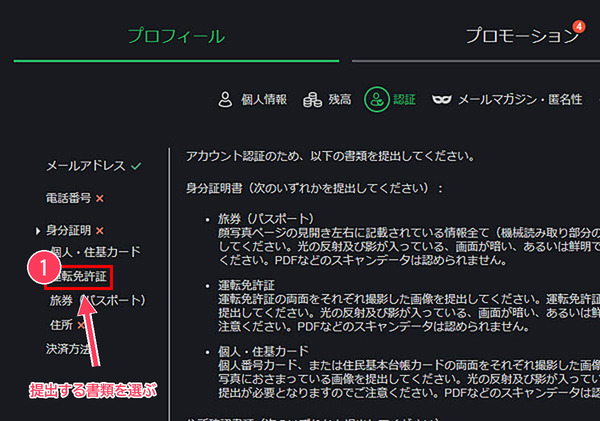The width and height of the screenshot is (600, 421).
Task: Select 住所 in the sidebar
Action: coord(61,325)
